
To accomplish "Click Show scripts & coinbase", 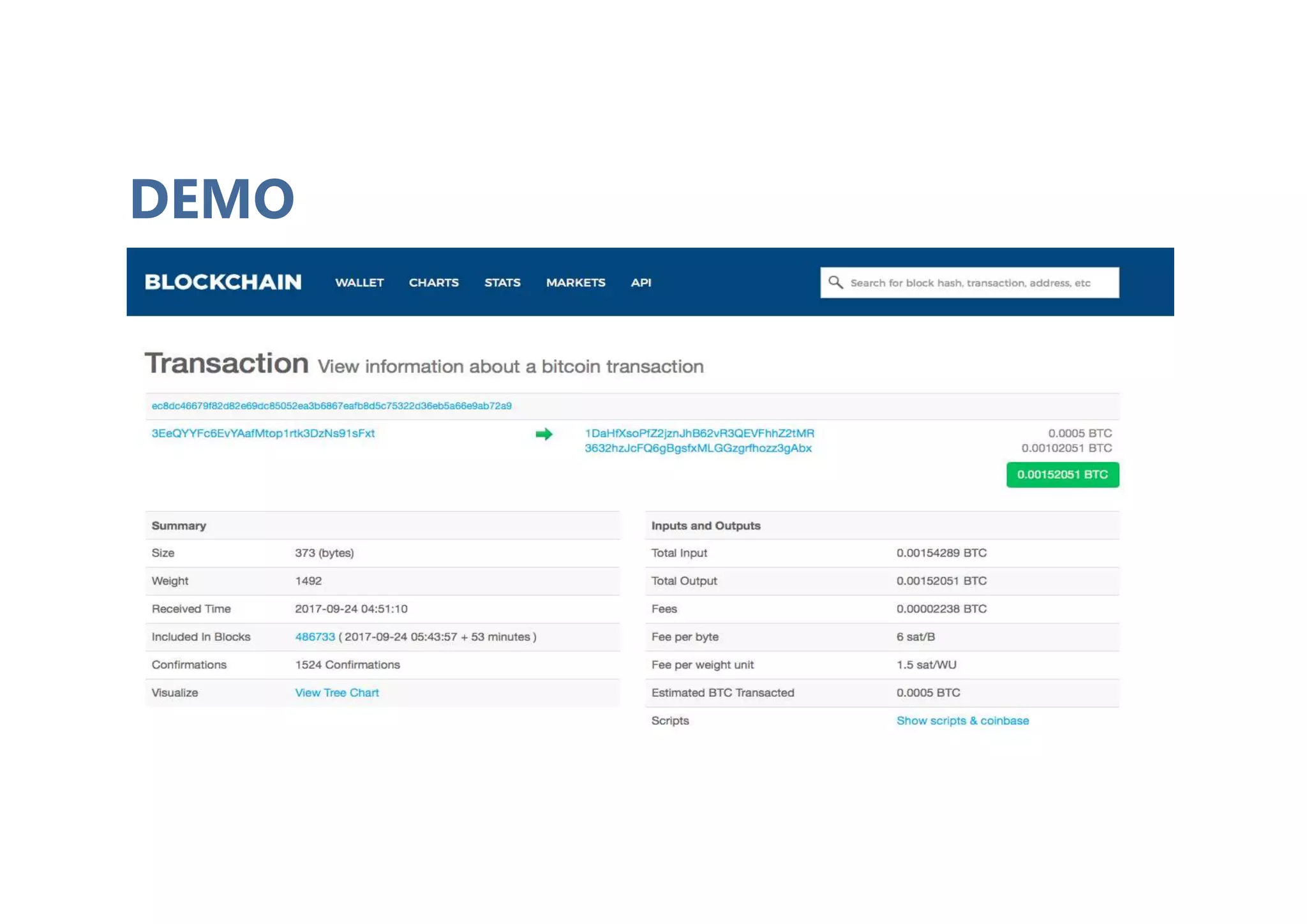I will tap(962, 721).
